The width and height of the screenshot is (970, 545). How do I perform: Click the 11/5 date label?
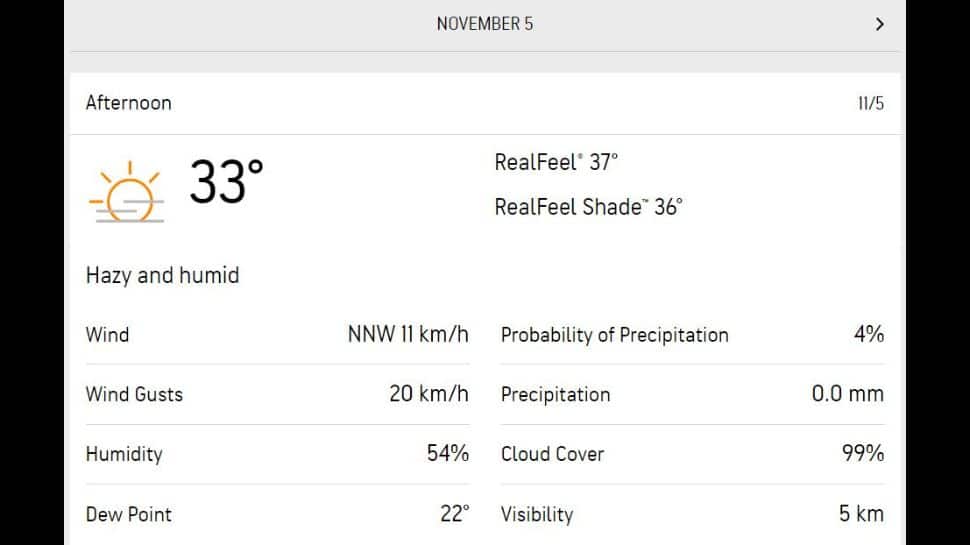coord(871,103)
